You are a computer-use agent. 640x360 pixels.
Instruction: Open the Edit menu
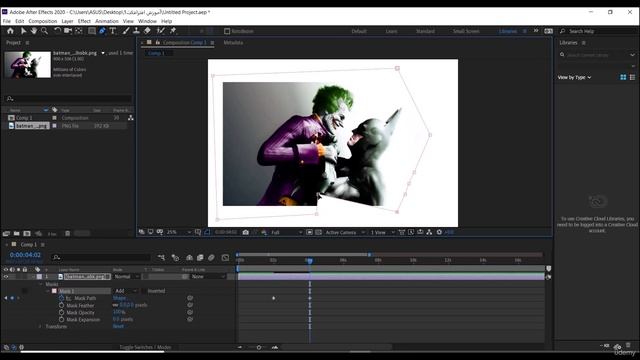20,21
